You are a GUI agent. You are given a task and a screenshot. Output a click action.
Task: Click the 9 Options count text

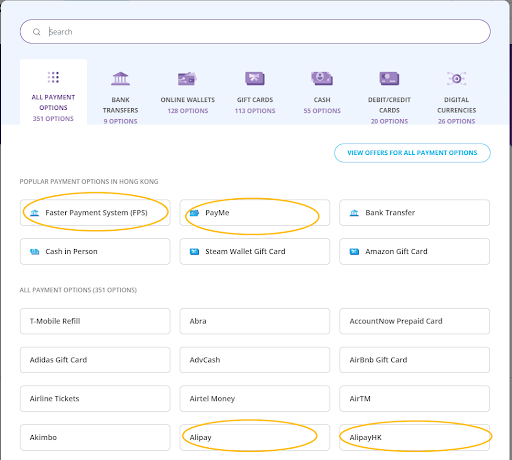(120, 121)
